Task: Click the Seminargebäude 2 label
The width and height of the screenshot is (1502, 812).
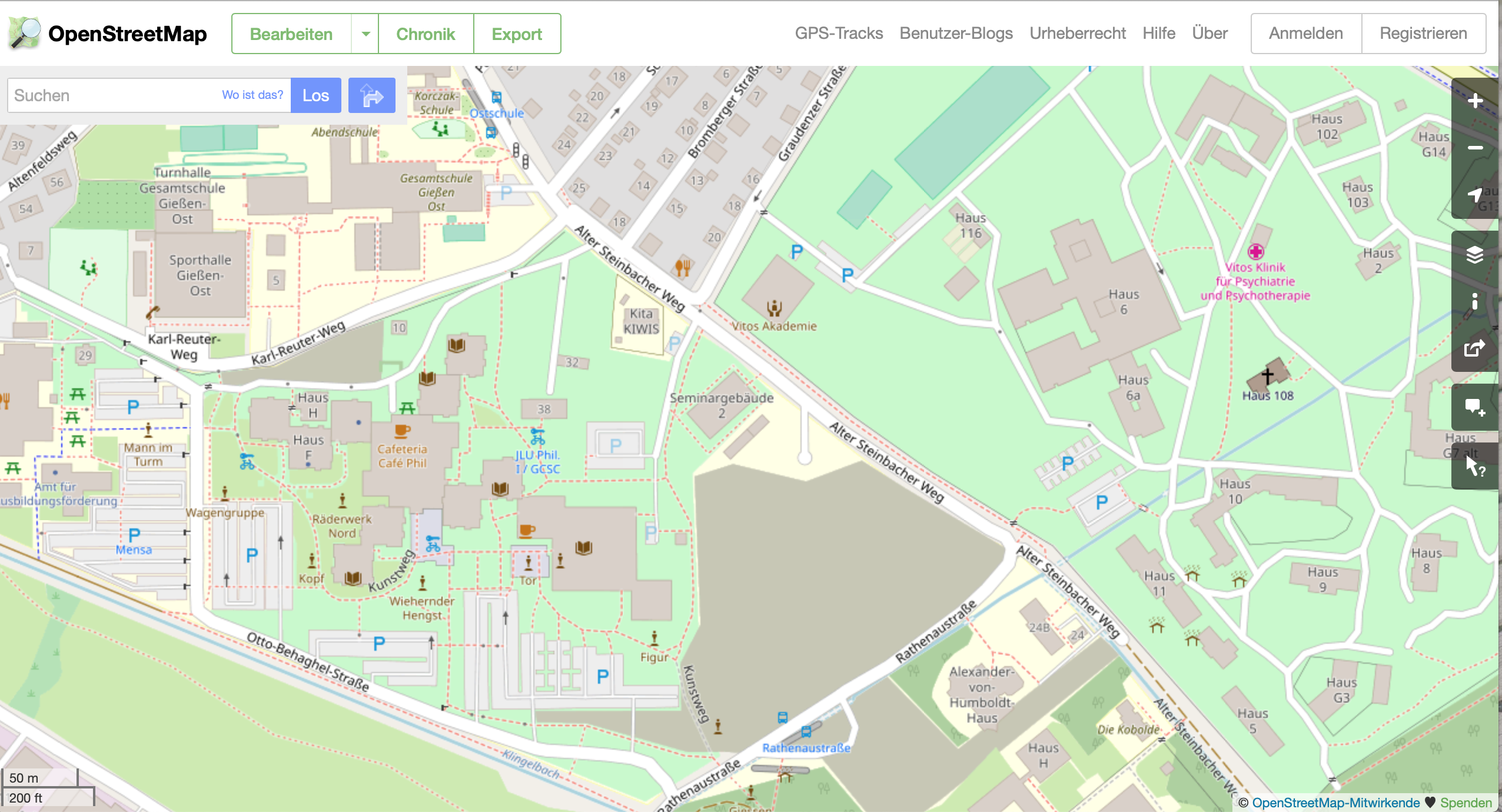Action: (x=722, y=405)
